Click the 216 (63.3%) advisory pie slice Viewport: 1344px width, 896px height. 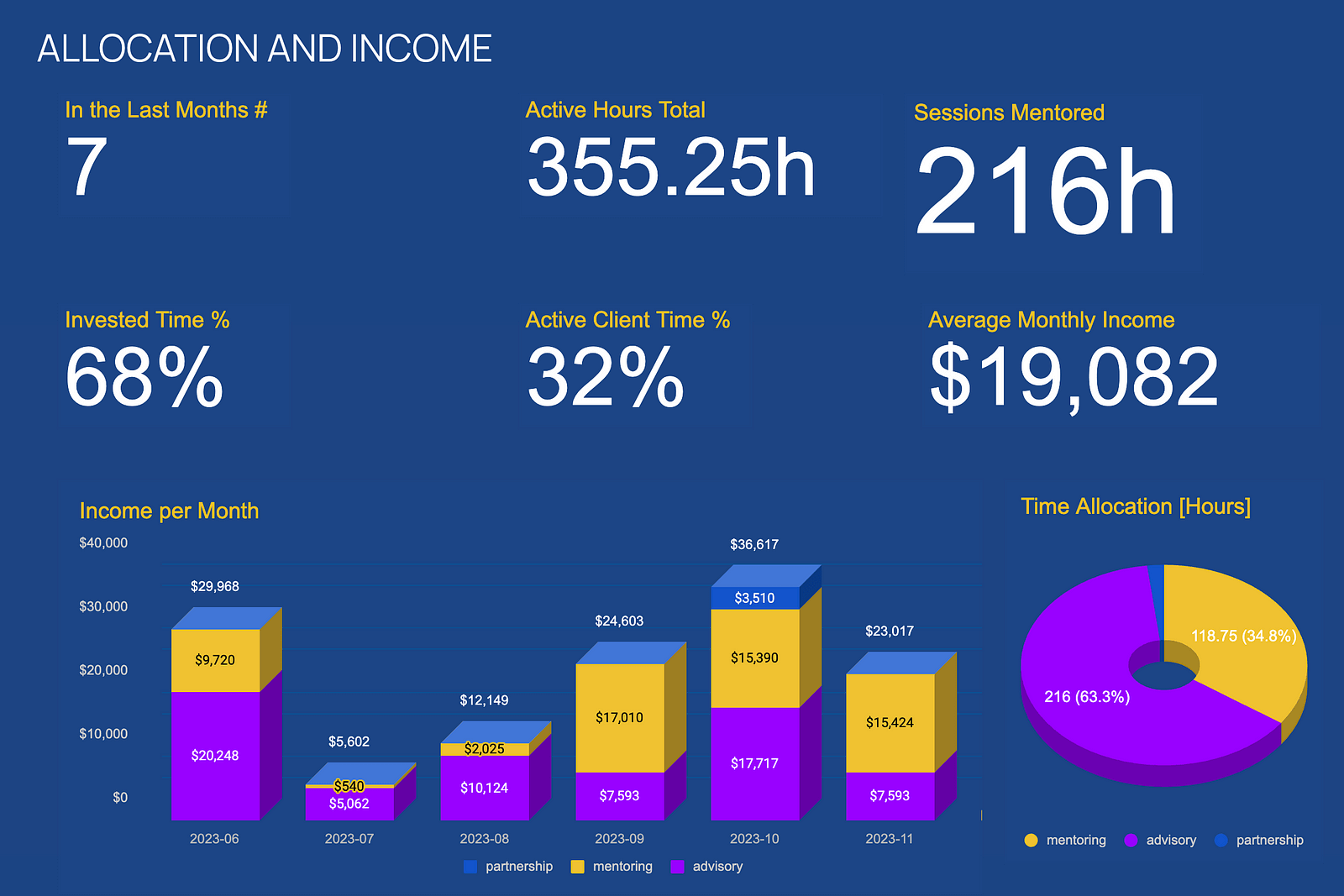1087,697
